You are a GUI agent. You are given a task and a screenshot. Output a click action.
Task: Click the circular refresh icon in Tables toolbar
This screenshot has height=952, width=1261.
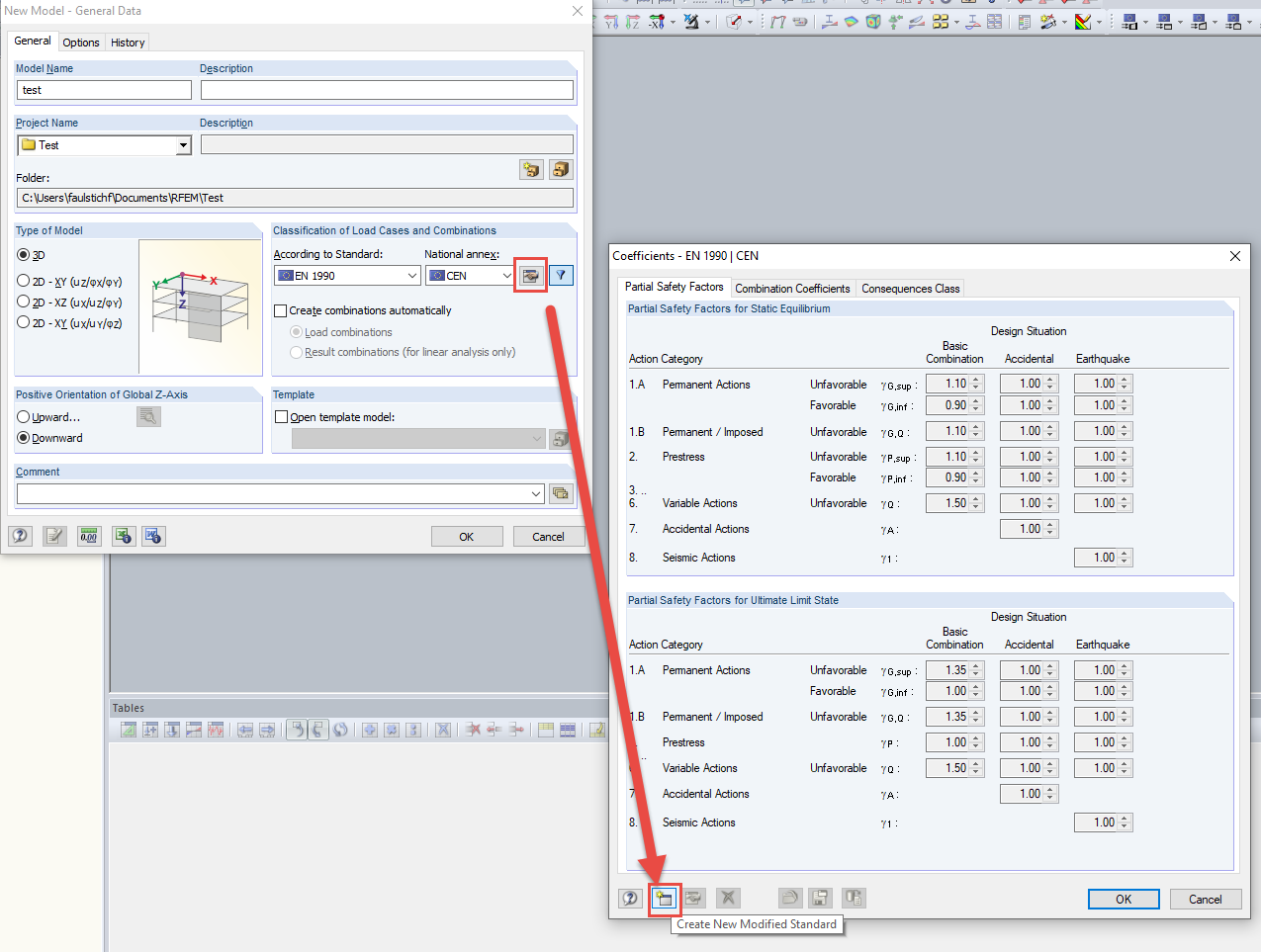(x=340, y=731)
